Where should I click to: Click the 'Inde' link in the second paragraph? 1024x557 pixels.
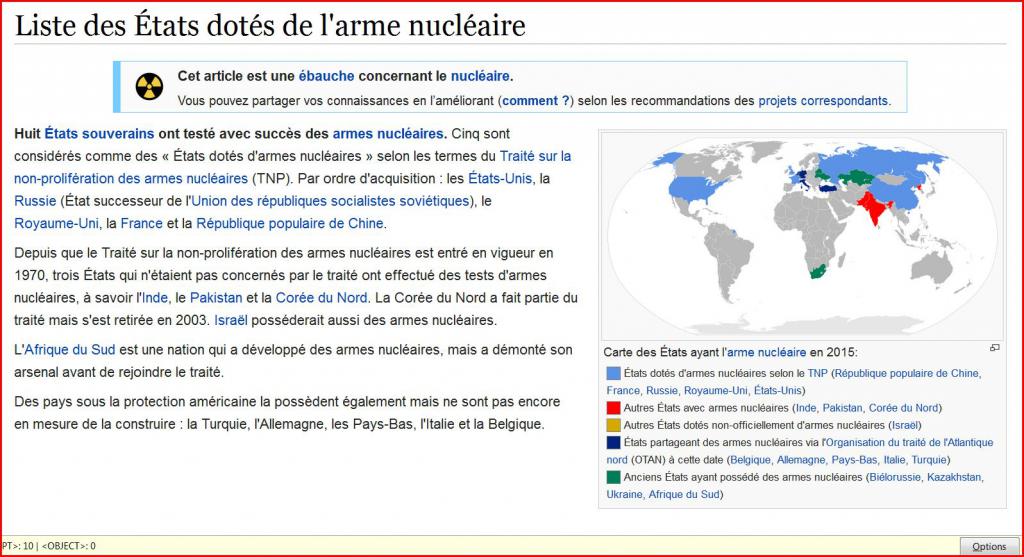(x=155, y=298)
